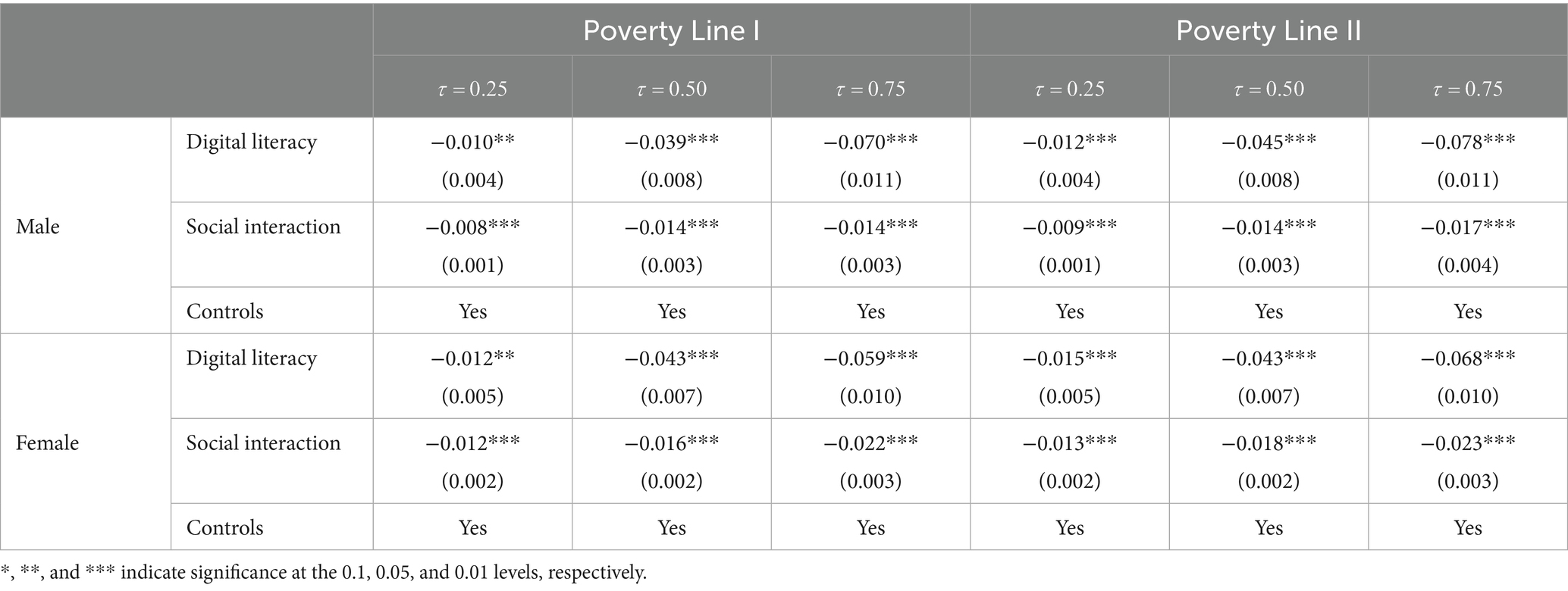The width and height of the screenshot is (1568, 591).
Task: Click the −0.016*** value in Female rows
Action: 671,442
